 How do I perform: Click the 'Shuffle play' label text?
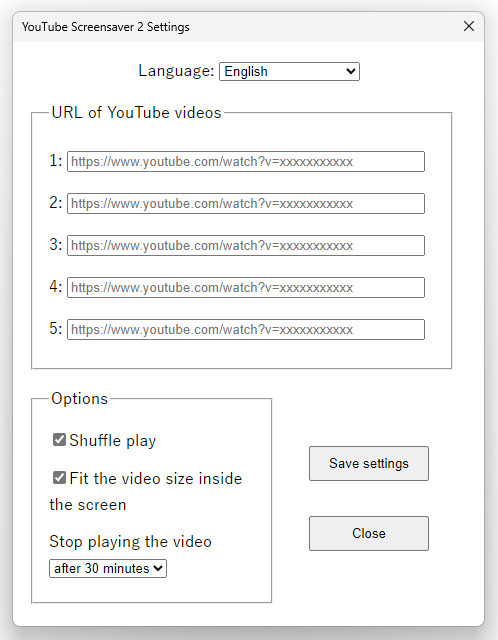click(x=113, y=441)
